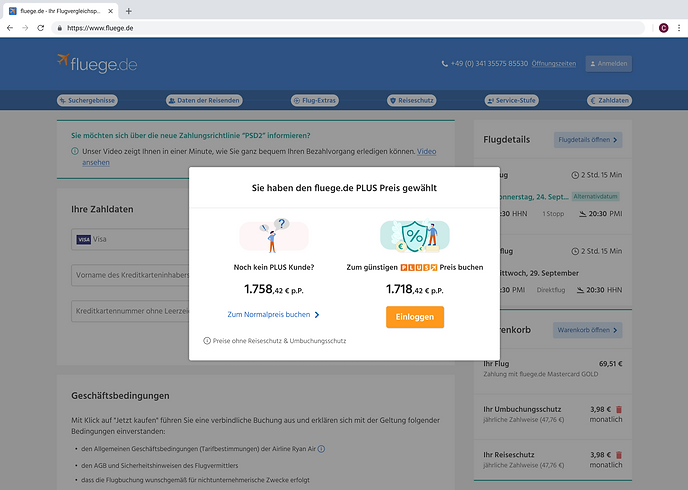The width and height of the screenshot is (688, 490).
Task: Click the Geschäftsbedingungen heading
Action: (x=120, y=396)
